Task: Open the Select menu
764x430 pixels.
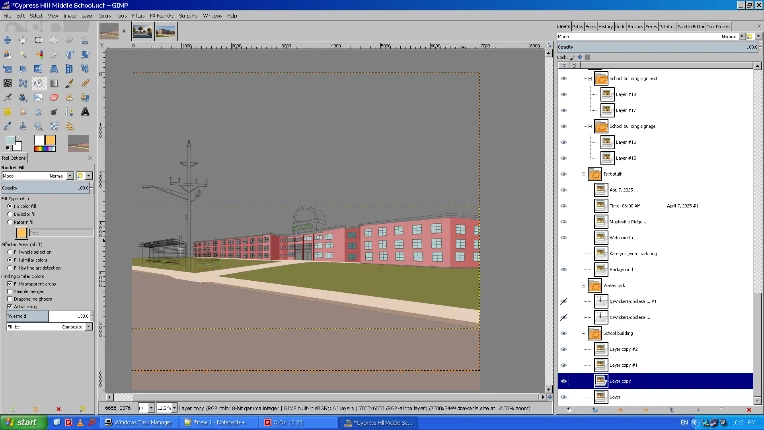Action: 36,16
